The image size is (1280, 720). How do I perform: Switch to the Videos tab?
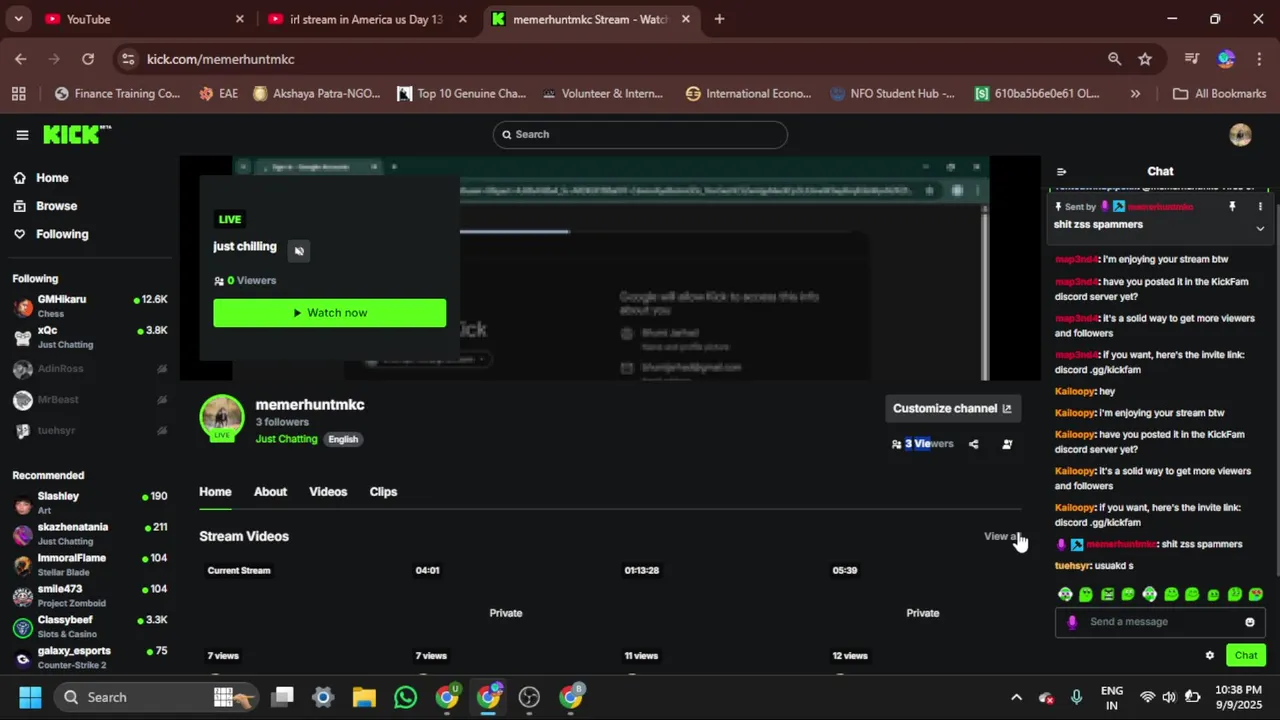click(x=328, y=492)
